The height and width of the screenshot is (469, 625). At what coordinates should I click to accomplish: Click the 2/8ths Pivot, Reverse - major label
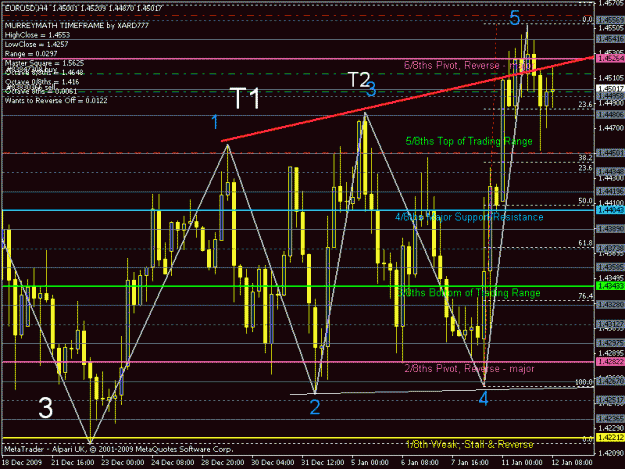click(x=469, y=369)
